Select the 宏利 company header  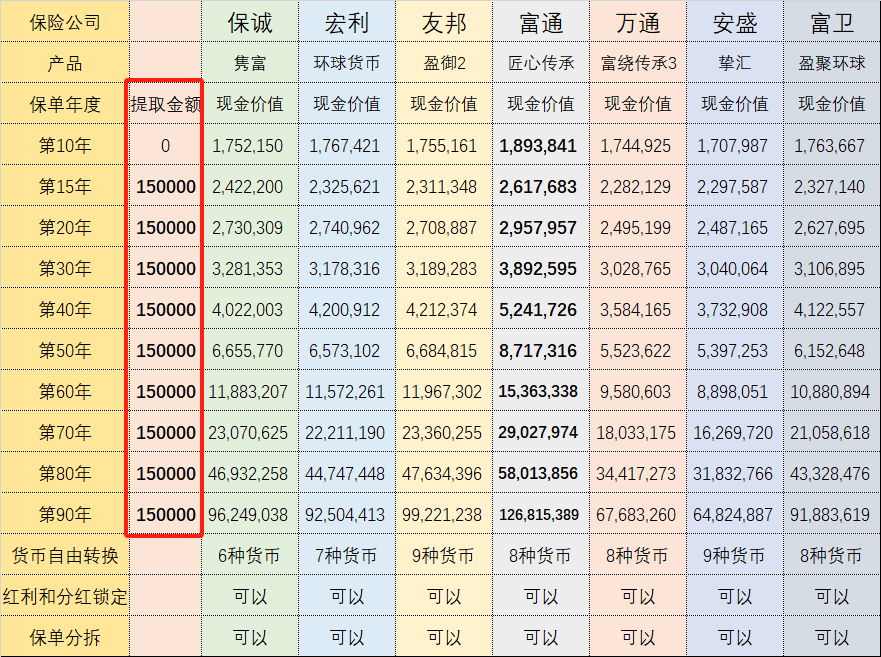347,23
